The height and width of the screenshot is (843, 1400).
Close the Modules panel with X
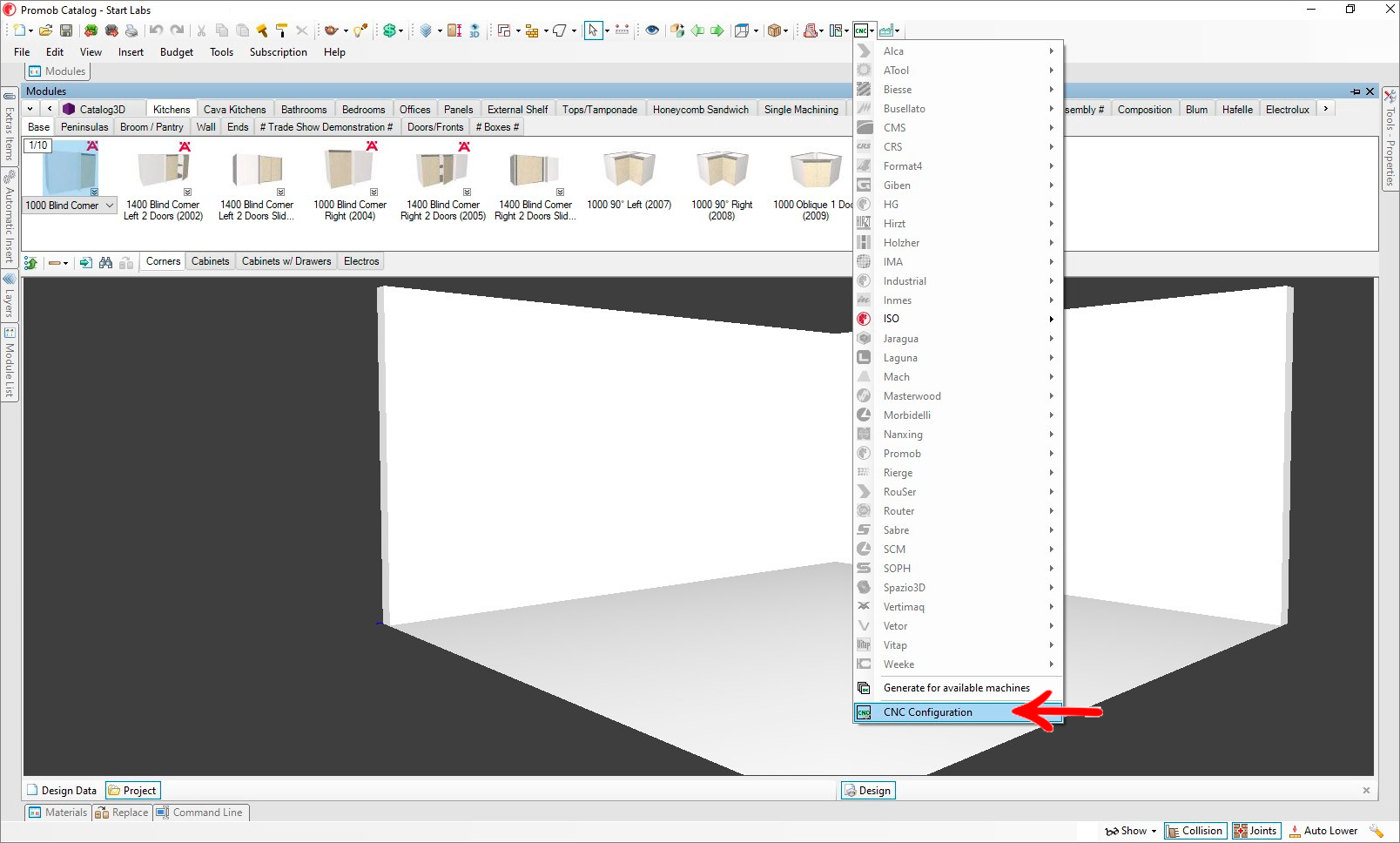coord(1370,91)
